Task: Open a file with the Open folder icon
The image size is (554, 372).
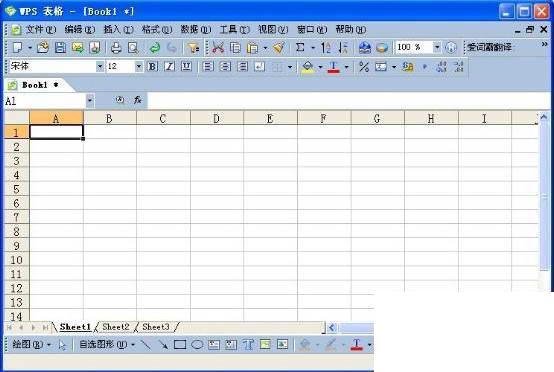Action: pos(43,47)
